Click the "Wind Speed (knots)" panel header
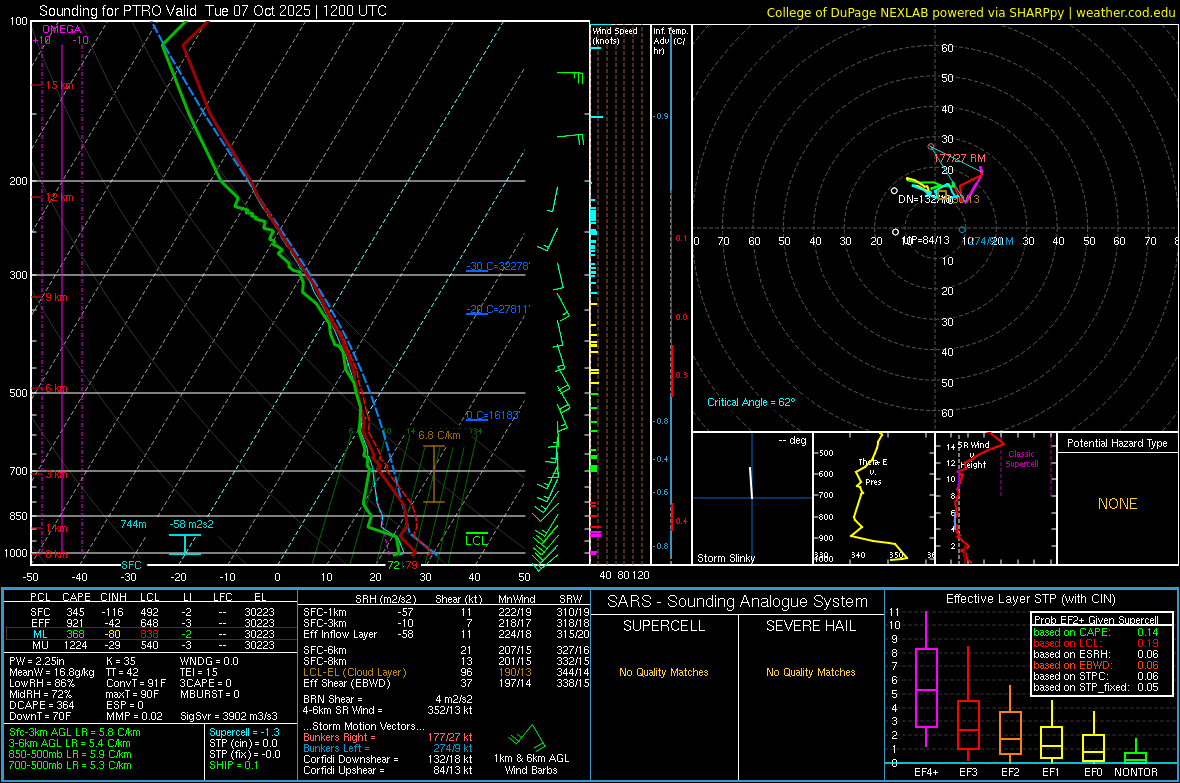1180x783 pixels. click(615, 35)
